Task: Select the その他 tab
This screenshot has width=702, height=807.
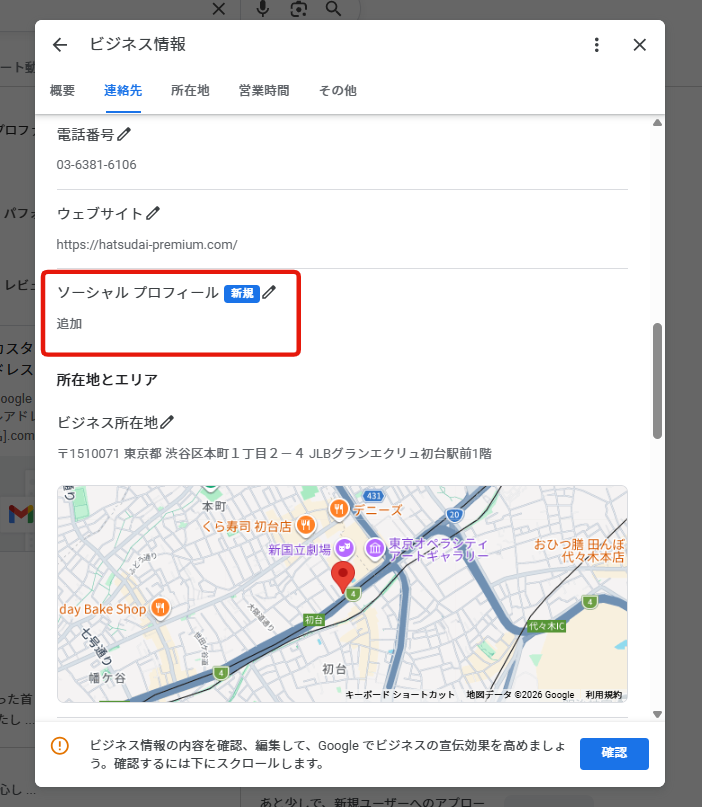Action: [x=337, y=91]
